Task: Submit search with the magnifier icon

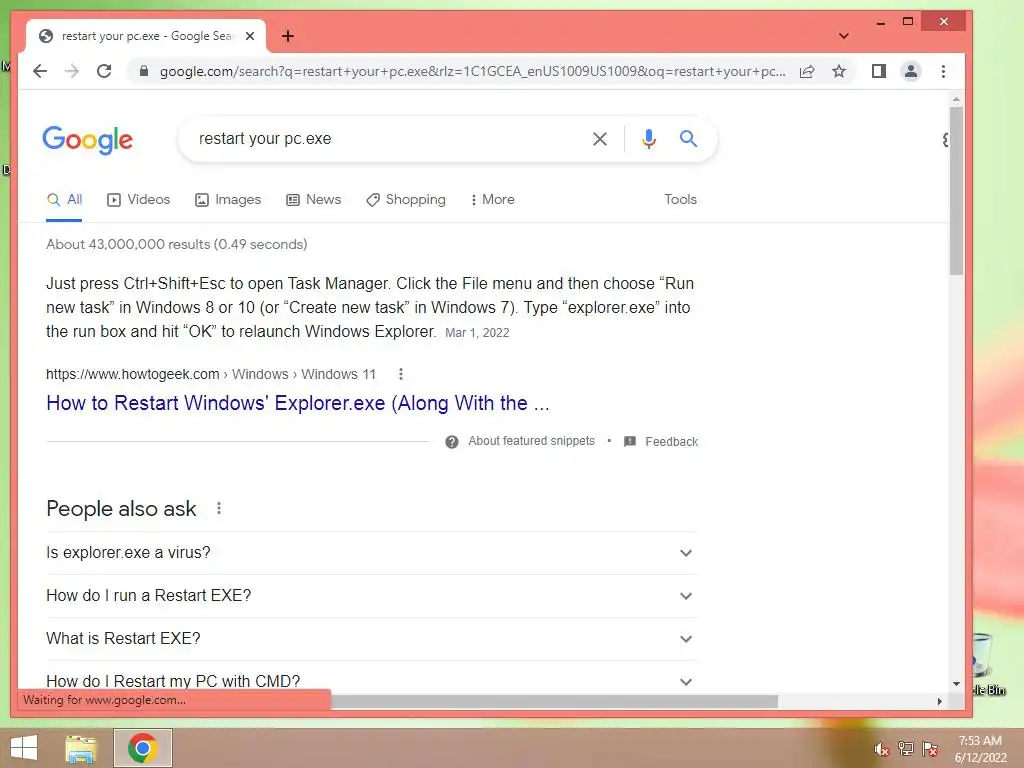Action: [x=688, y=138]
